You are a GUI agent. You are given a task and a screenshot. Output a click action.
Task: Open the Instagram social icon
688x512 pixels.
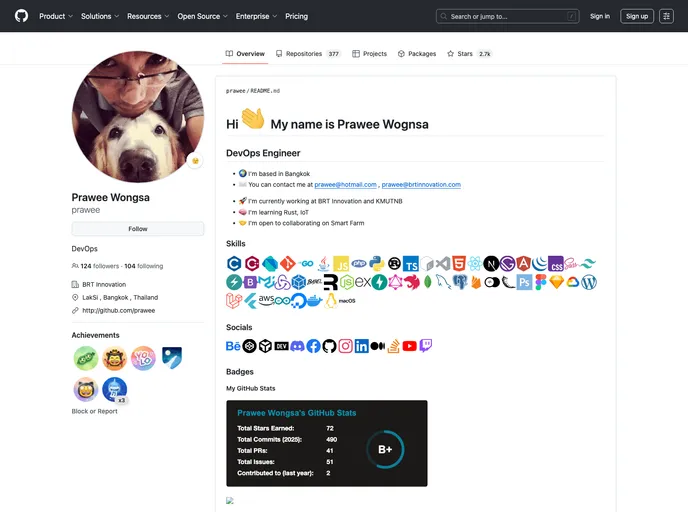345,346
